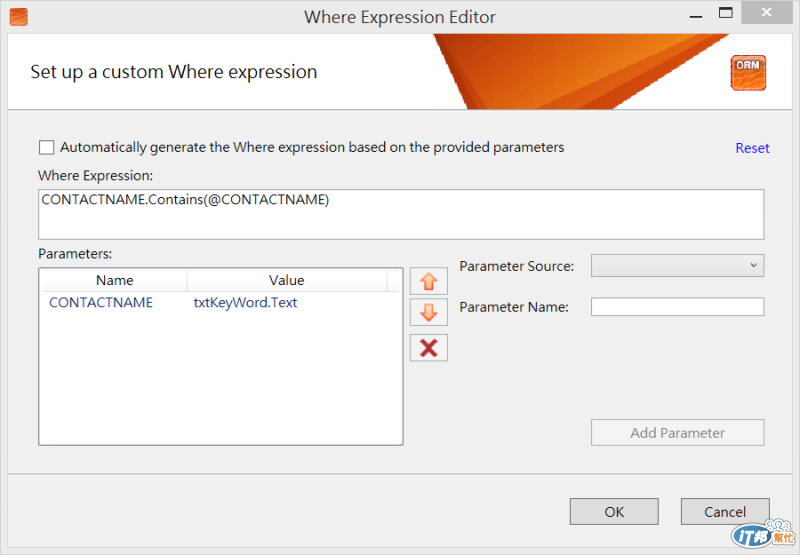Viewport: 800px width, 555px height.
Task: Click into the Where Expression text box
Action: [401, 214]
